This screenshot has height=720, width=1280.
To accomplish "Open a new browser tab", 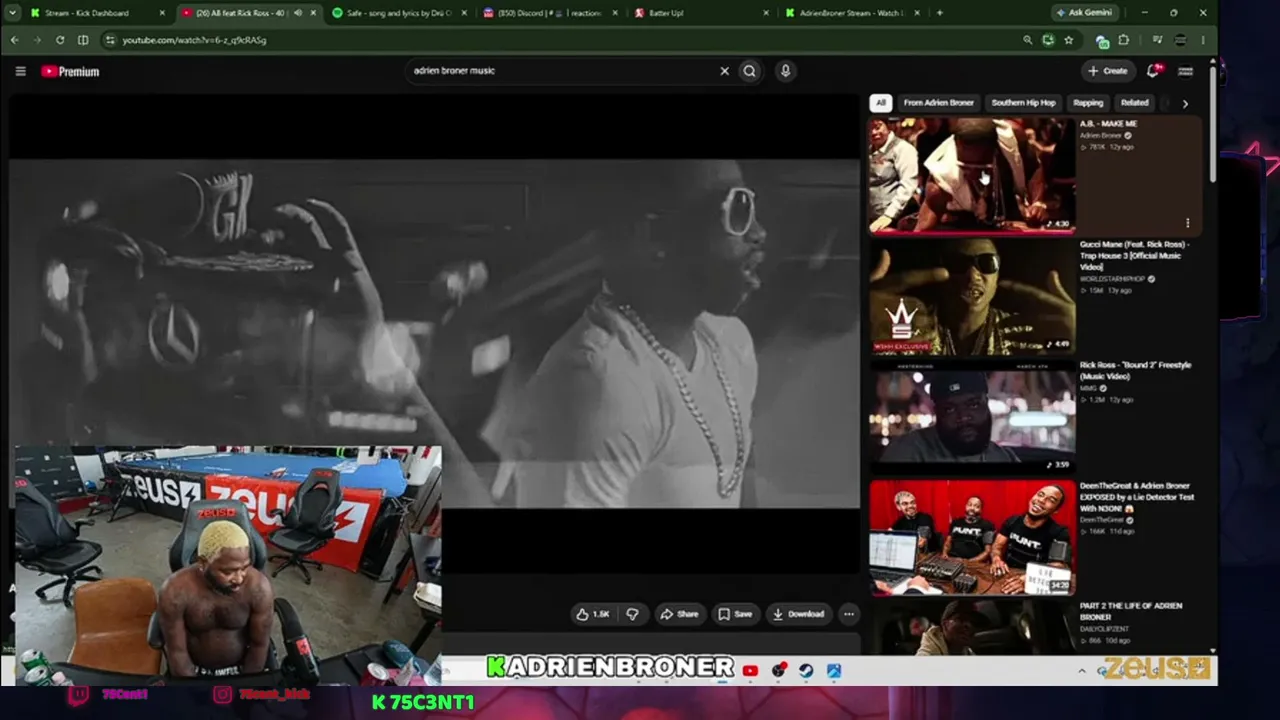I will (x=939, y=13).
